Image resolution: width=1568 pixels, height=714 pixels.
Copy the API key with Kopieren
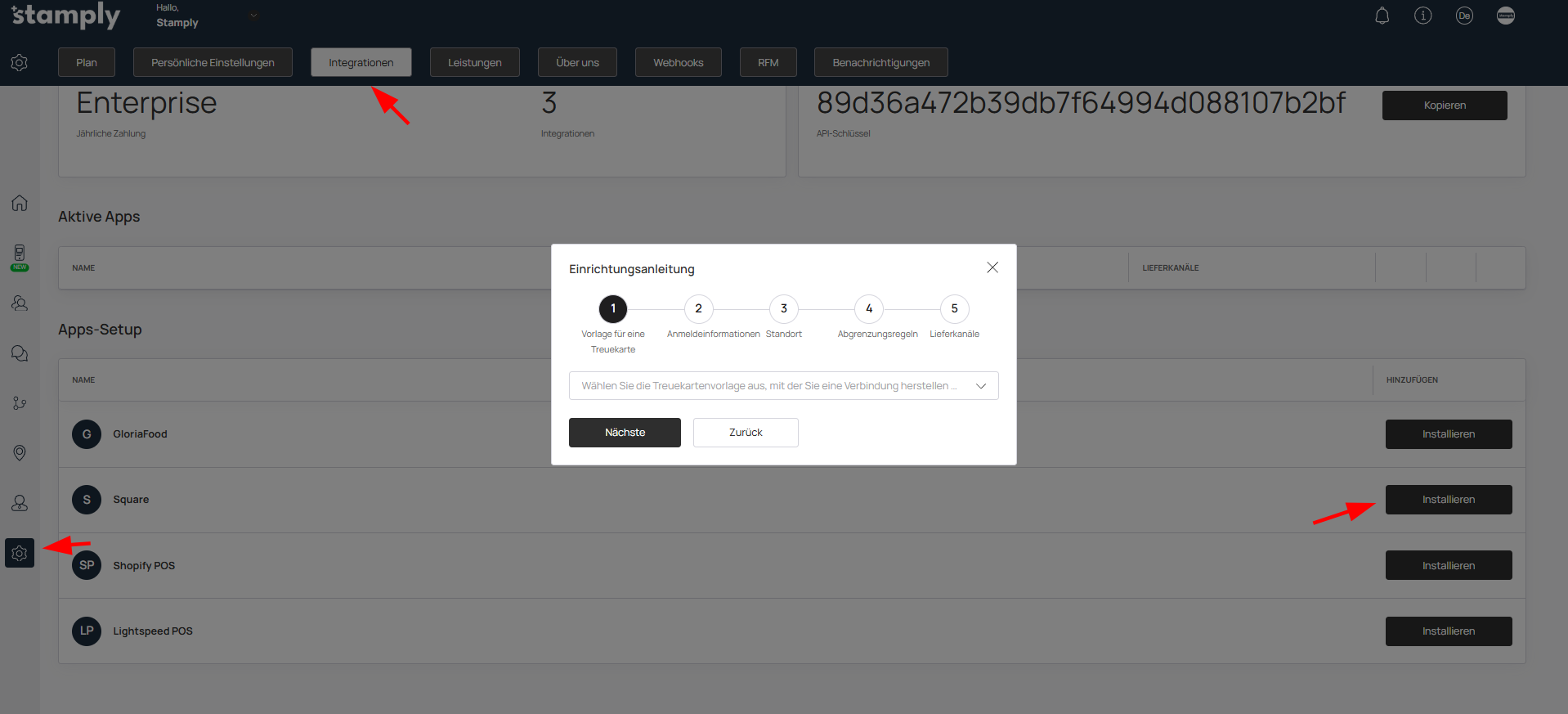click(x=1444, y=106)
